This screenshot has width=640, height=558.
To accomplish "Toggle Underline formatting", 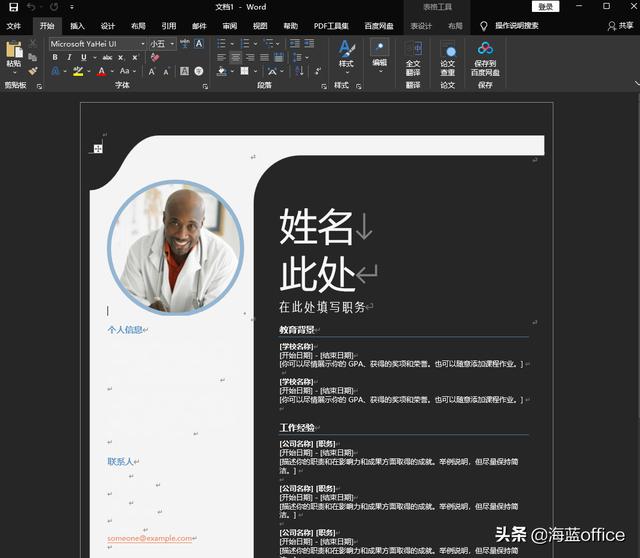I will pos(83,58).
